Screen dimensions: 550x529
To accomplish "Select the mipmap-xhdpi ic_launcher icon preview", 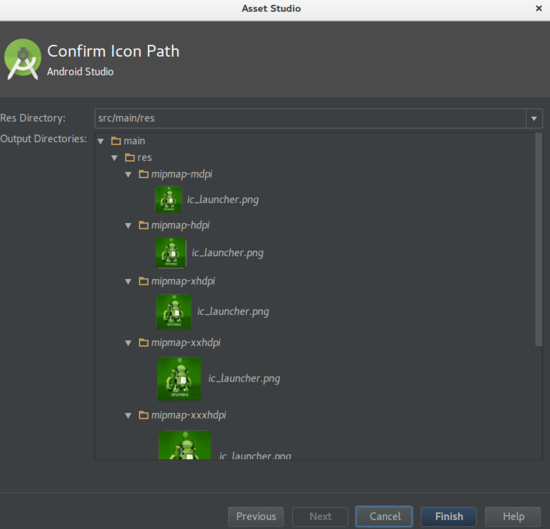I will pyautogui.click(x=174, y=312).
